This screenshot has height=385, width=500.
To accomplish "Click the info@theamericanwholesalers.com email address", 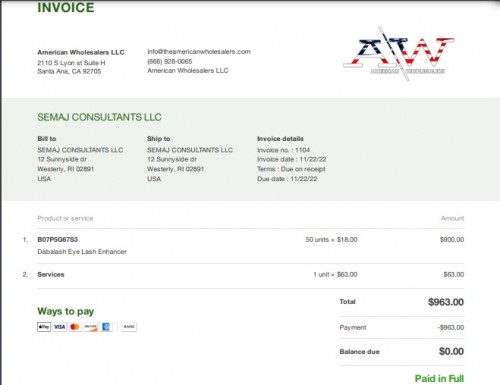I will 199,52.
